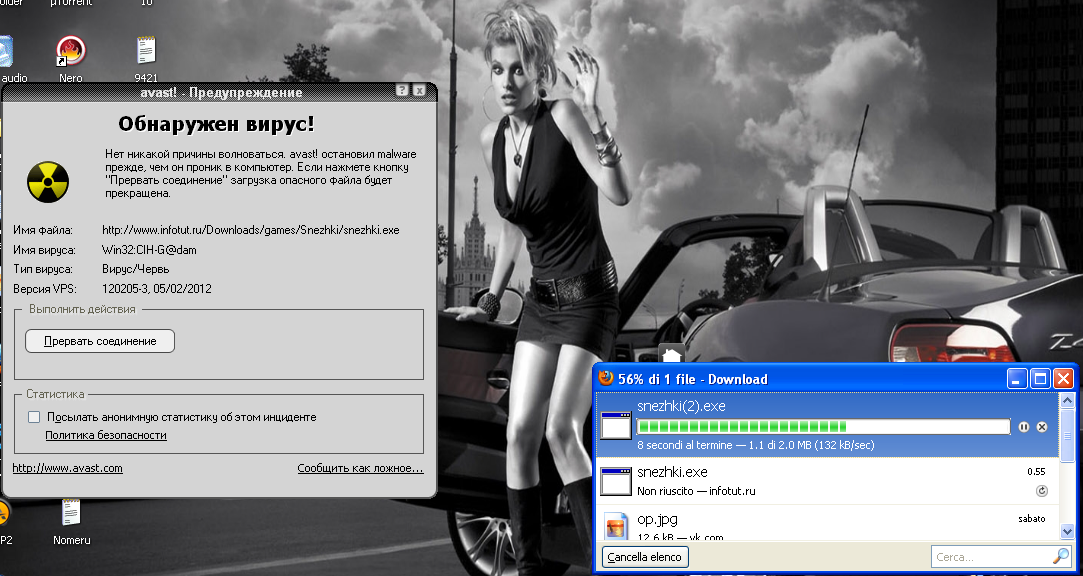
Task: Open the Nero desktop shortcut
Action: 70,52
